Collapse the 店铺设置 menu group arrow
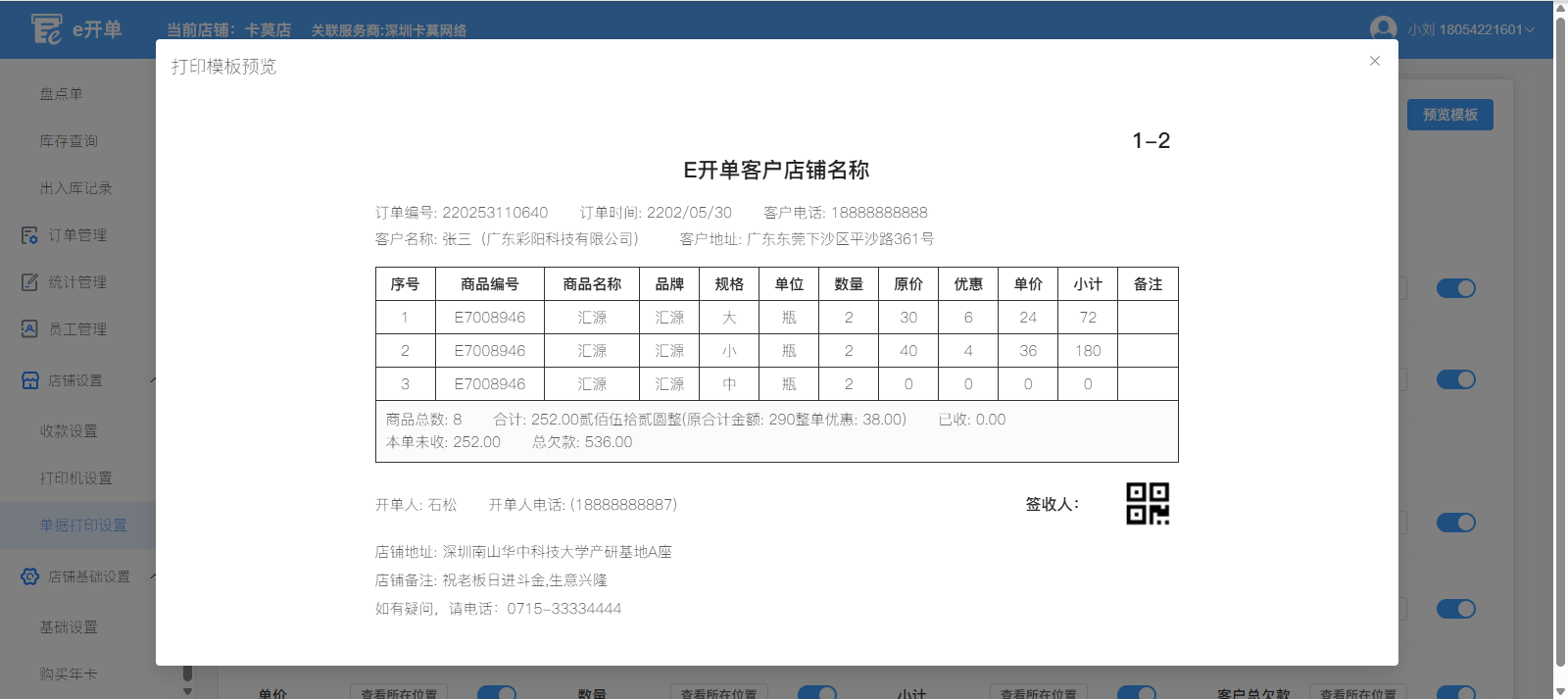Viewport: 1568px width, 699px height. [x=153, y=380]
